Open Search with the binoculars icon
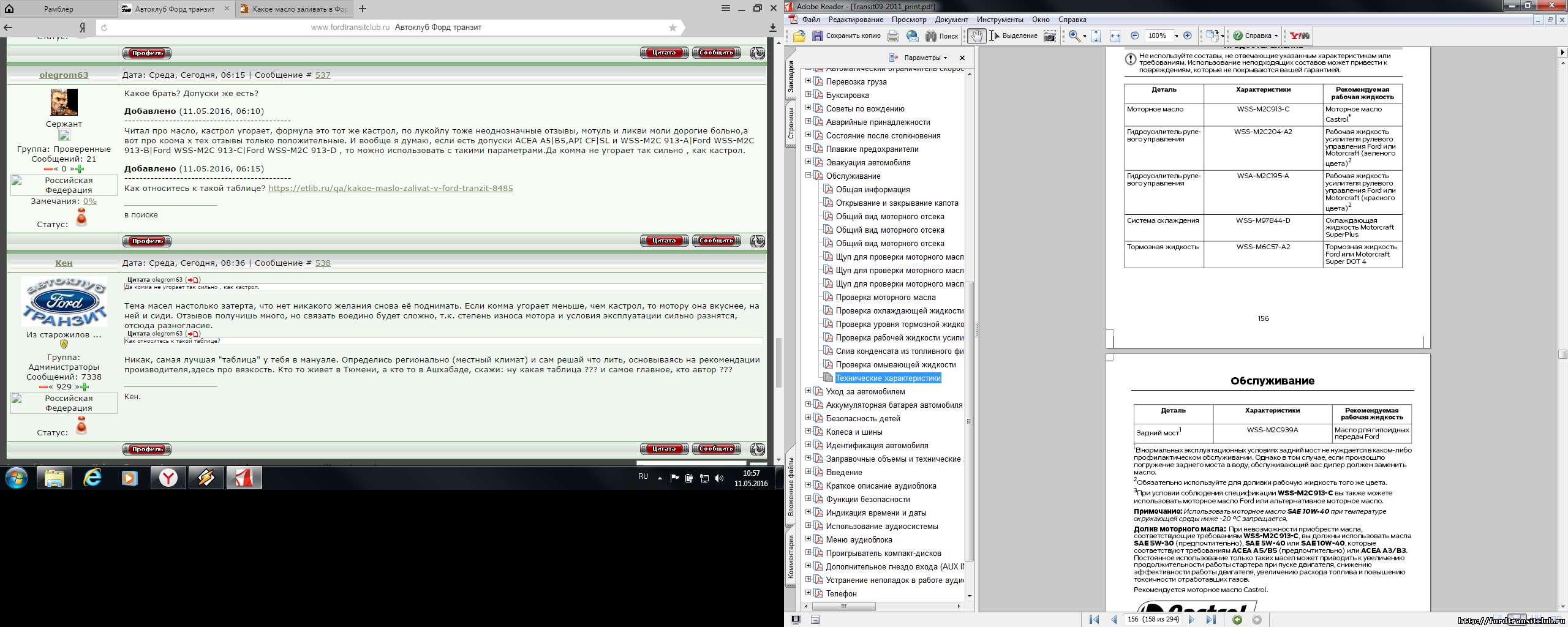Screen dimensions: 1568x627 [930, 36]
